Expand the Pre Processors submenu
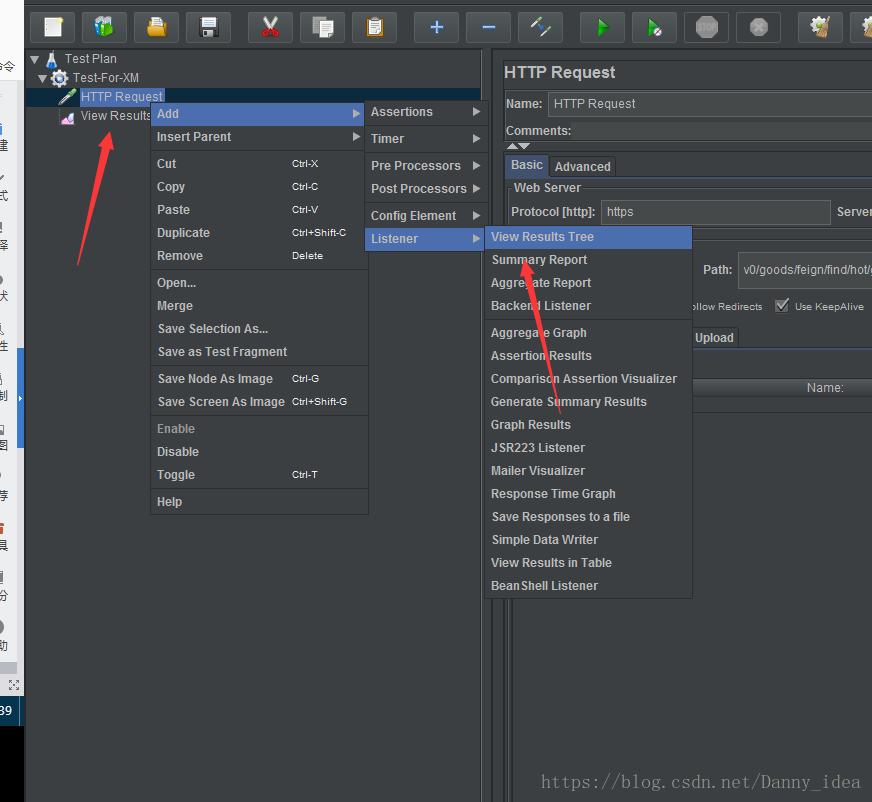The height and width of the screenshot is (802, 872). 426,166
